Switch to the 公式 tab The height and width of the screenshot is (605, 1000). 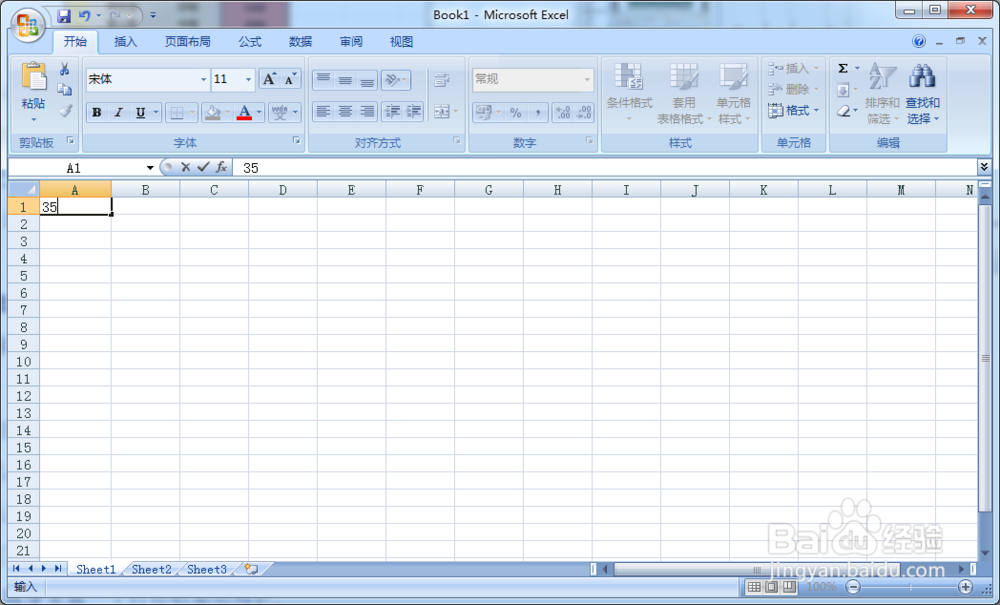click(x=250, y=41)
